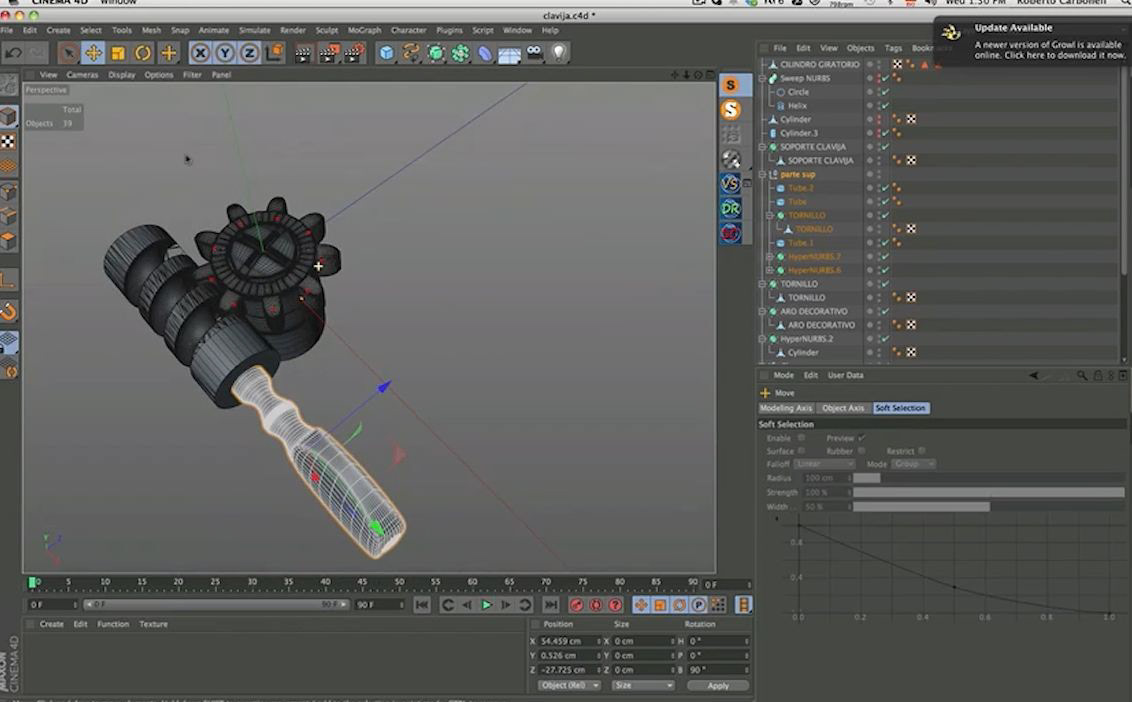Toggle the Rubber checkbox
The image size is (1132, 702).
tap(861, 451)
